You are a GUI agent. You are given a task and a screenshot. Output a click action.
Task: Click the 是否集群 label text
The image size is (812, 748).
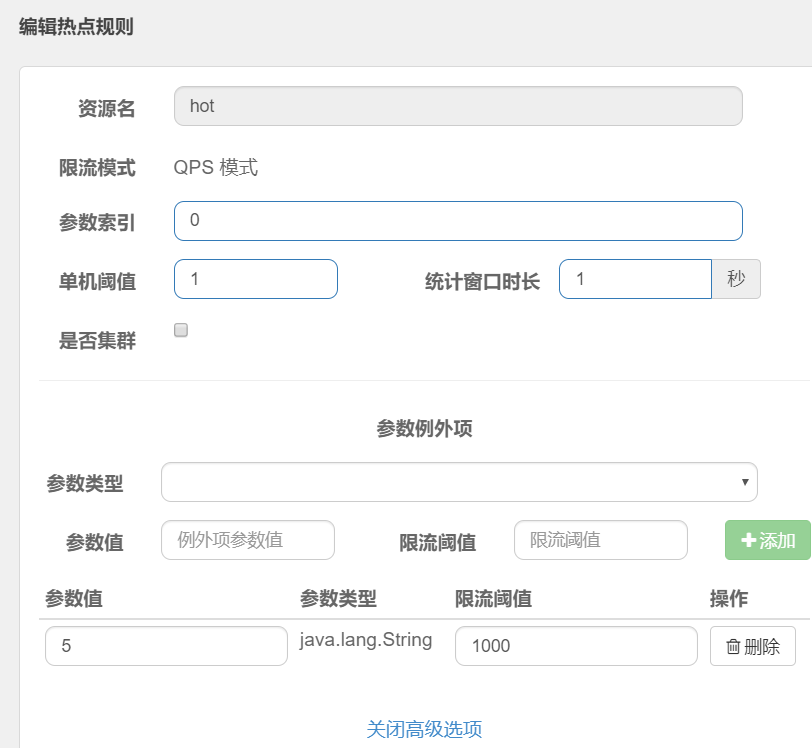(x=97, y=341)
